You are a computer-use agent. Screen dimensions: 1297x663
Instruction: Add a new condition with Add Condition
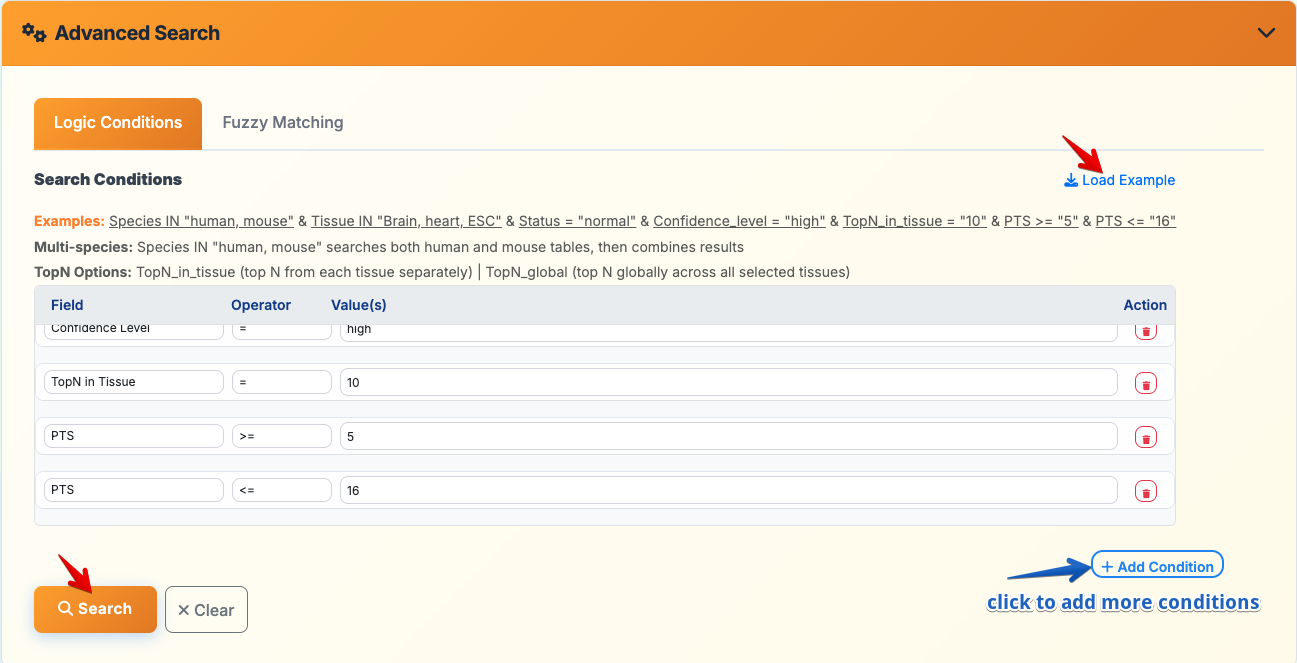[1157, 566]
